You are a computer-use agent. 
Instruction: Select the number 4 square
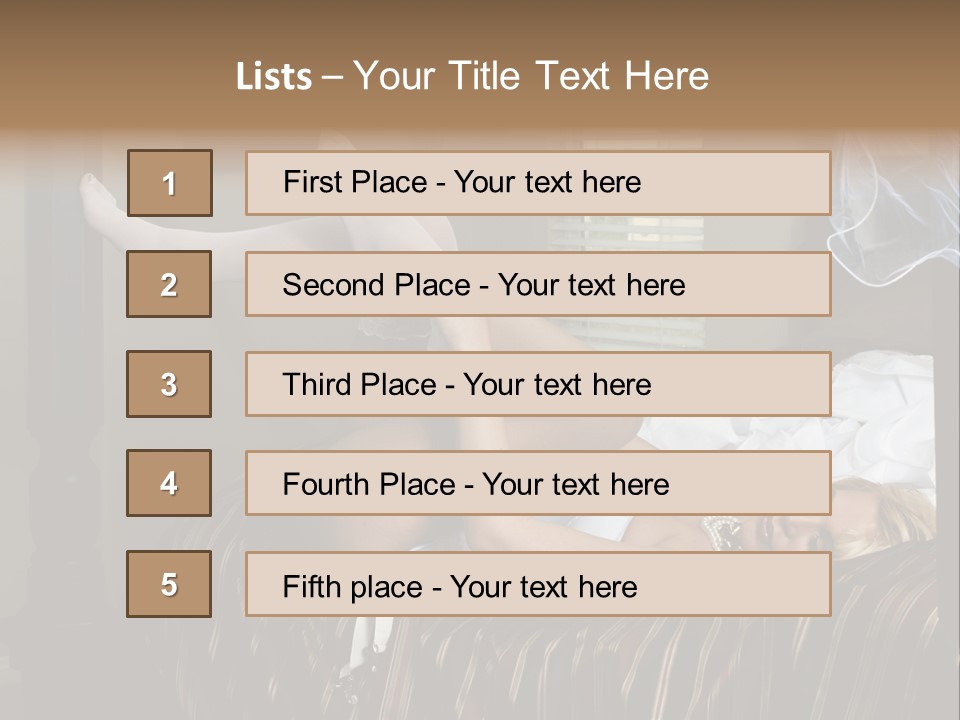pyautogui.click(x=169, y=483)
